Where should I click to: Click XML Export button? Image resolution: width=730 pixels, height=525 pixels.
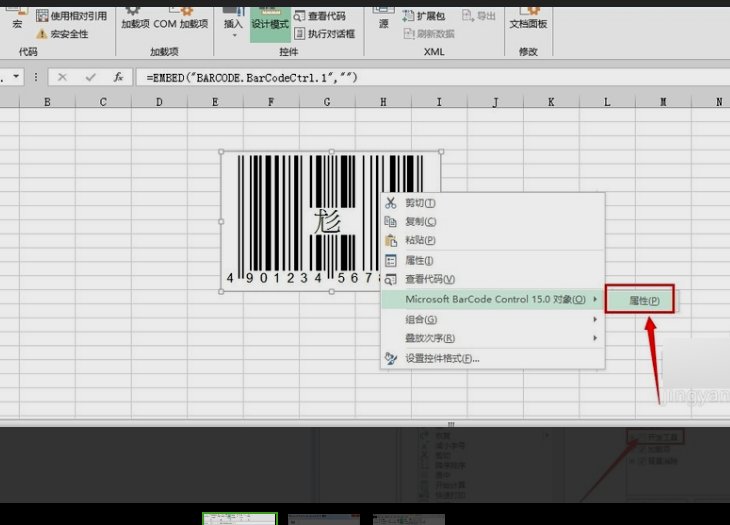[x=479, y=16]
